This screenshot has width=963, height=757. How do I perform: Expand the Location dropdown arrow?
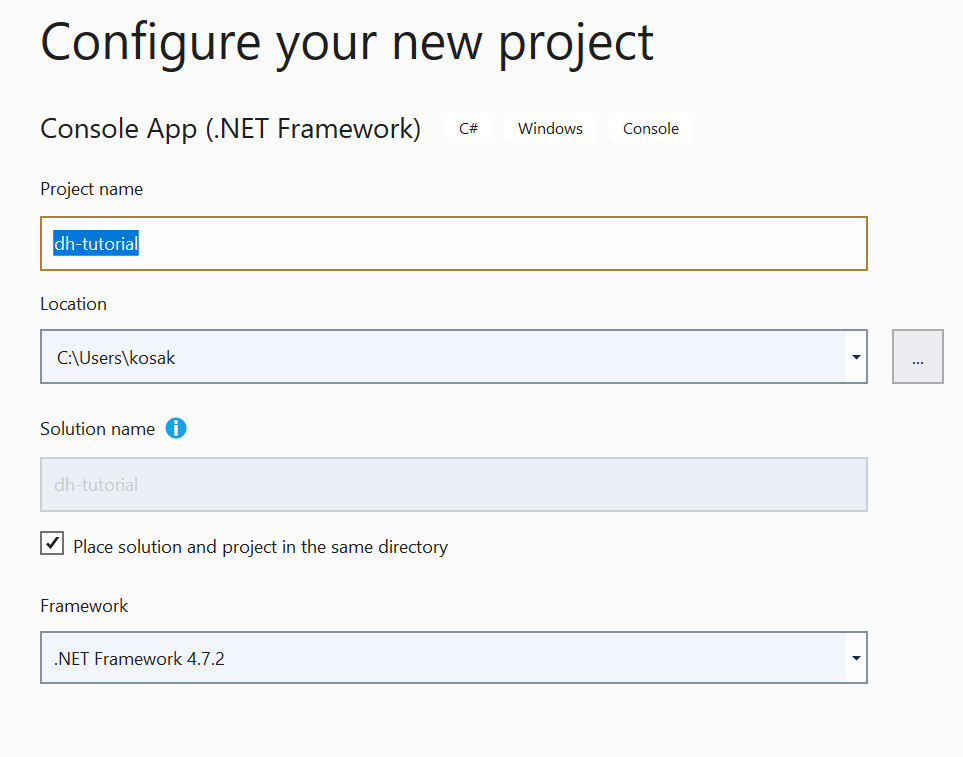856,357
